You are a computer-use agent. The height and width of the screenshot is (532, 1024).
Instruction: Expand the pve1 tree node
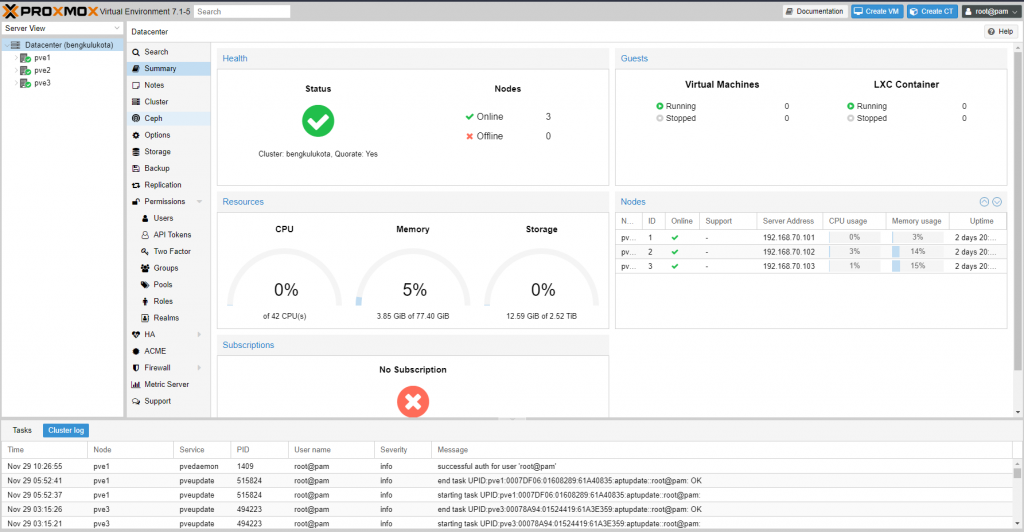[16, 57]
